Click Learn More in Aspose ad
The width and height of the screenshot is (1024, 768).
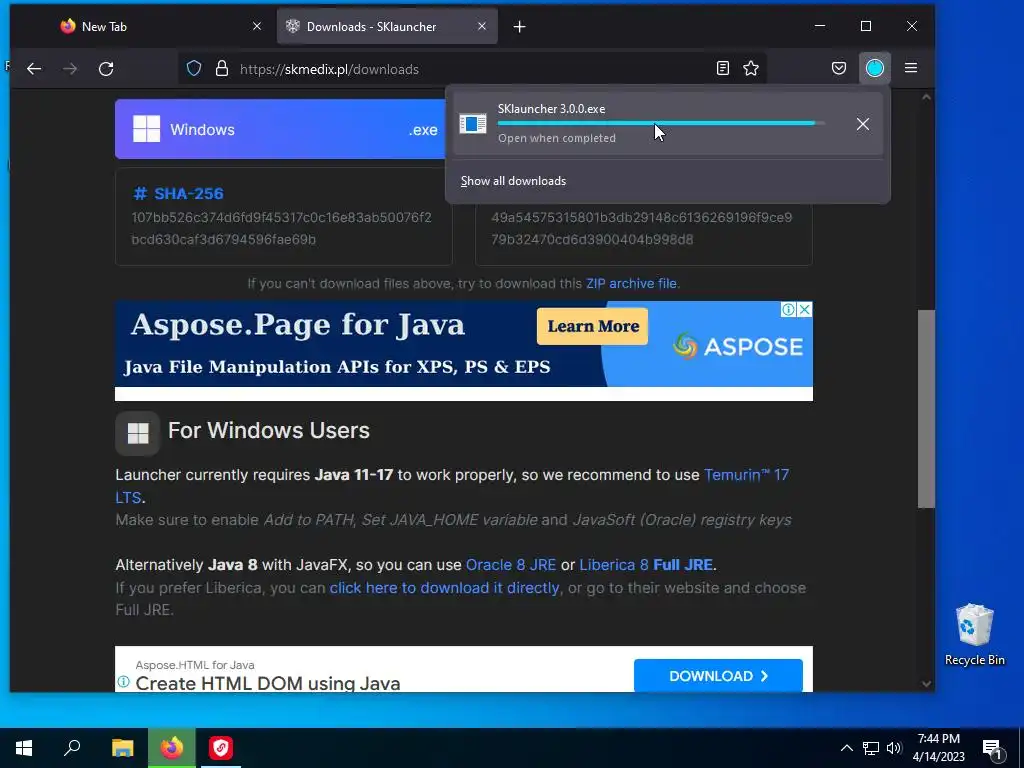click(593, 326)
